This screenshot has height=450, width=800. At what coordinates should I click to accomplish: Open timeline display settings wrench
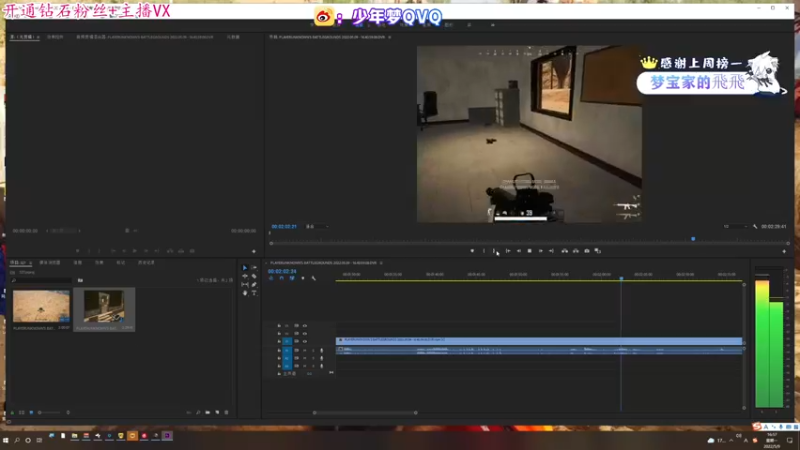(314, 279)
